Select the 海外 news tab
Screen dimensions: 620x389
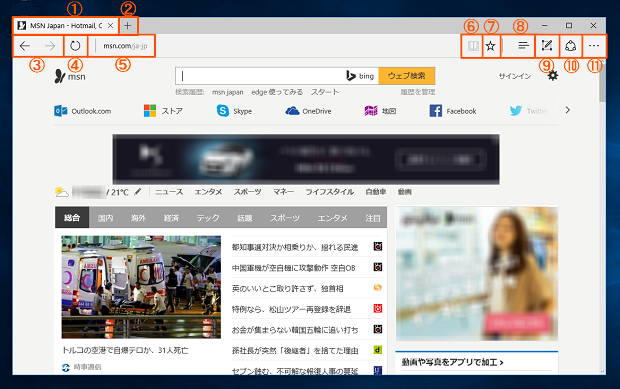pyautogui.click(x=138, y=218)
